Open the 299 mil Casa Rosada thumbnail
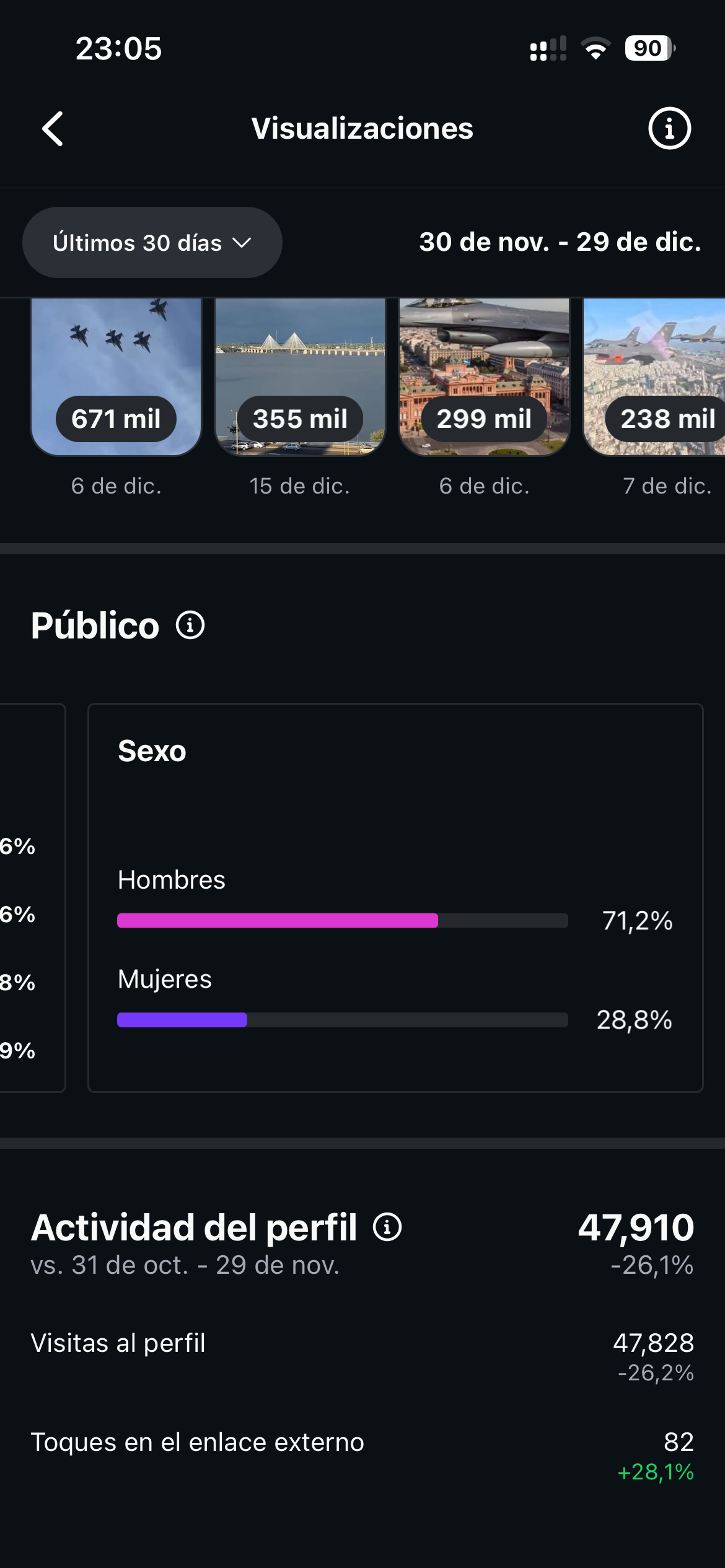Viewport: 725px width, 1568px height. [484, 377]
